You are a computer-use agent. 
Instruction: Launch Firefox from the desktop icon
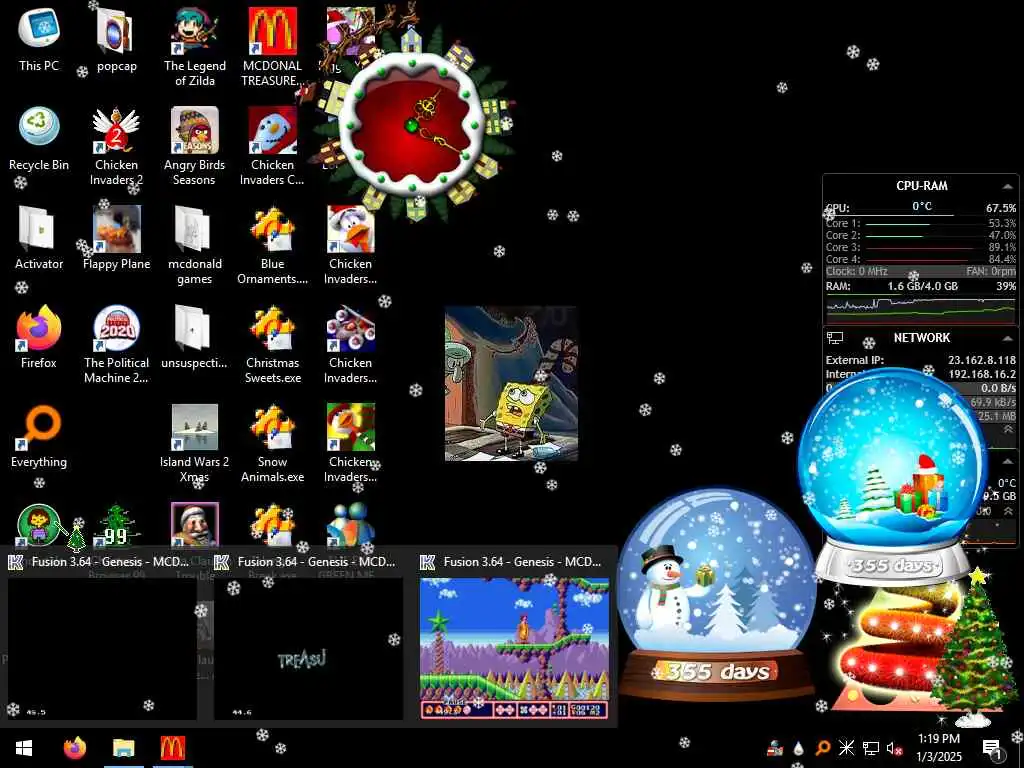(39, 336)
